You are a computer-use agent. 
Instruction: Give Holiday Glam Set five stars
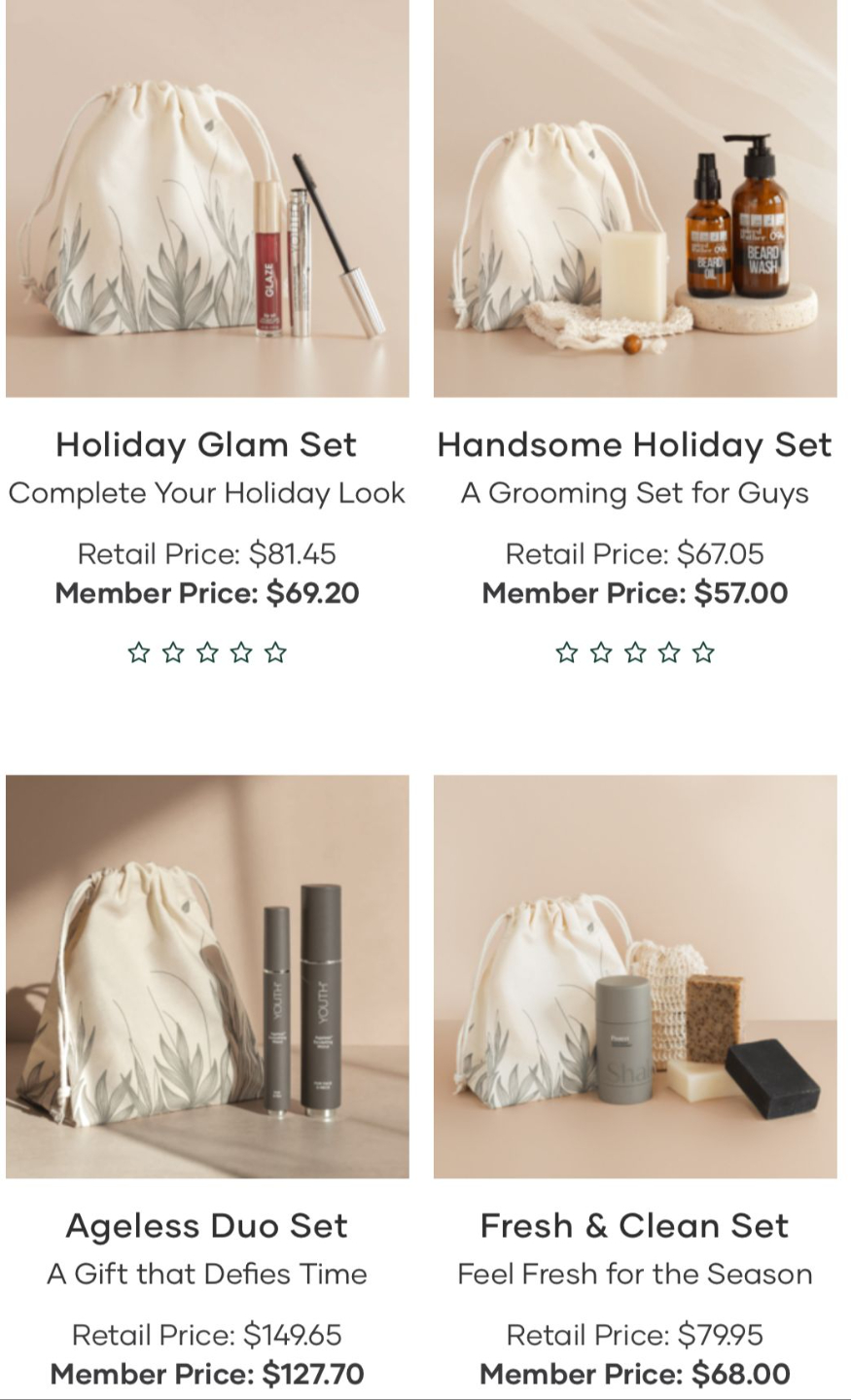[x=275, y=652]
